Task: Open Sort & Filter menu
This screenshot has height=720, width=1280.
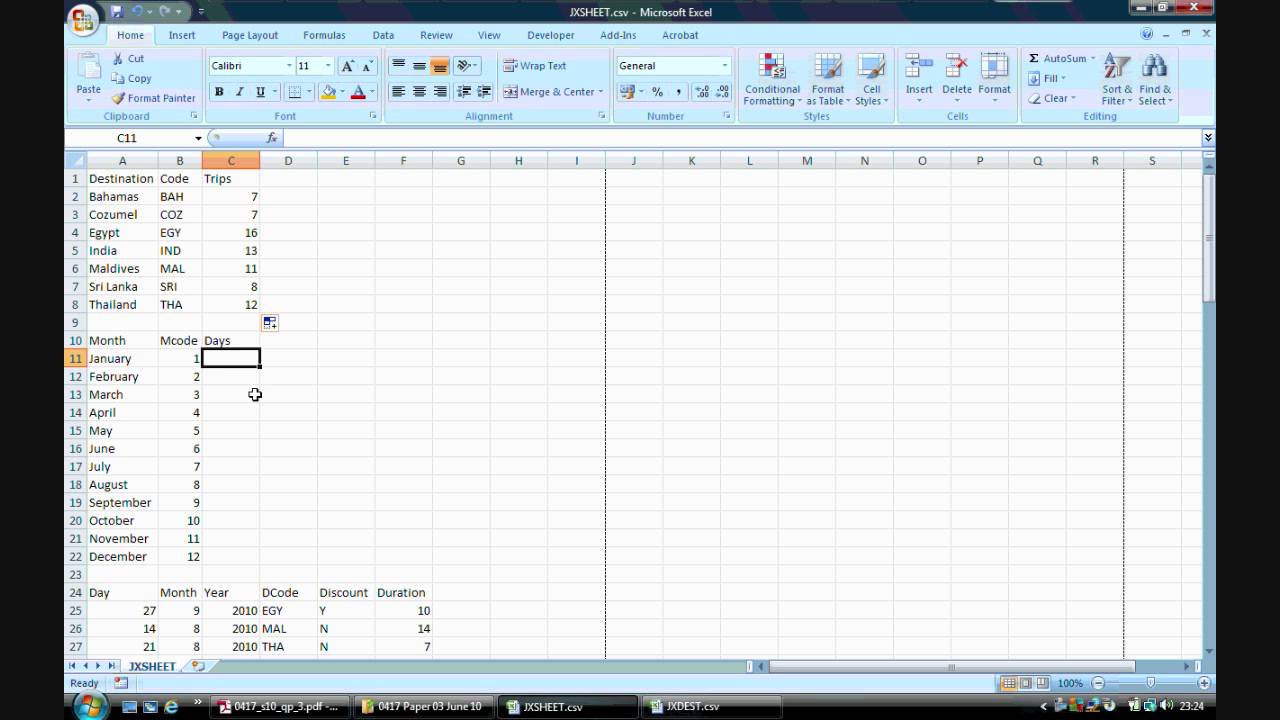Action: 1117,79
